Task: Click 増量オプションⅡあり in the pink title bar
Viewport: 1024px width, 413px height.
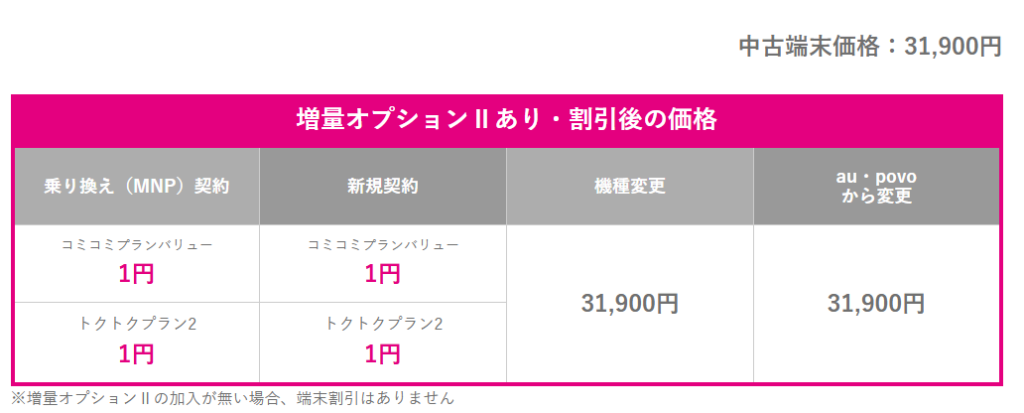Action: [x=406, y=119]
